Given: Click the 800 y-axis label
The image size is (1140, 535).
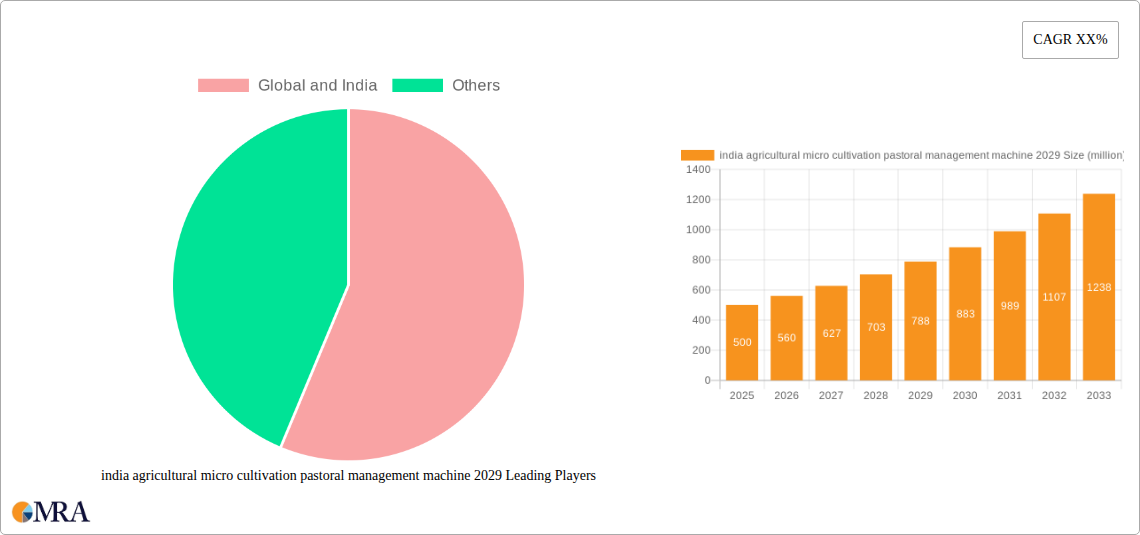Looking at the screenshot, I should pyautogui.click(x=702, y=260).
